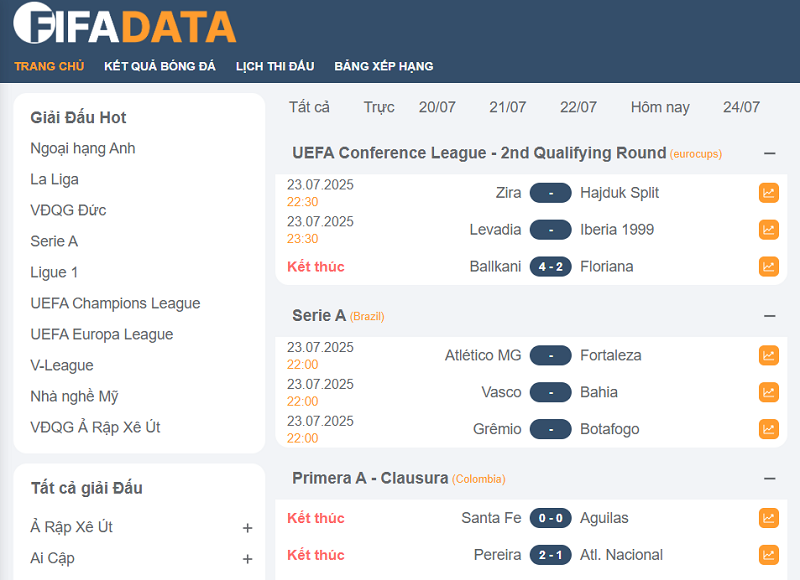Image resolution: width=800 pixels, height=580 pixels.
Task: Click chart icon for Grêmio vs Botafogo
Action: click(768, 430)
